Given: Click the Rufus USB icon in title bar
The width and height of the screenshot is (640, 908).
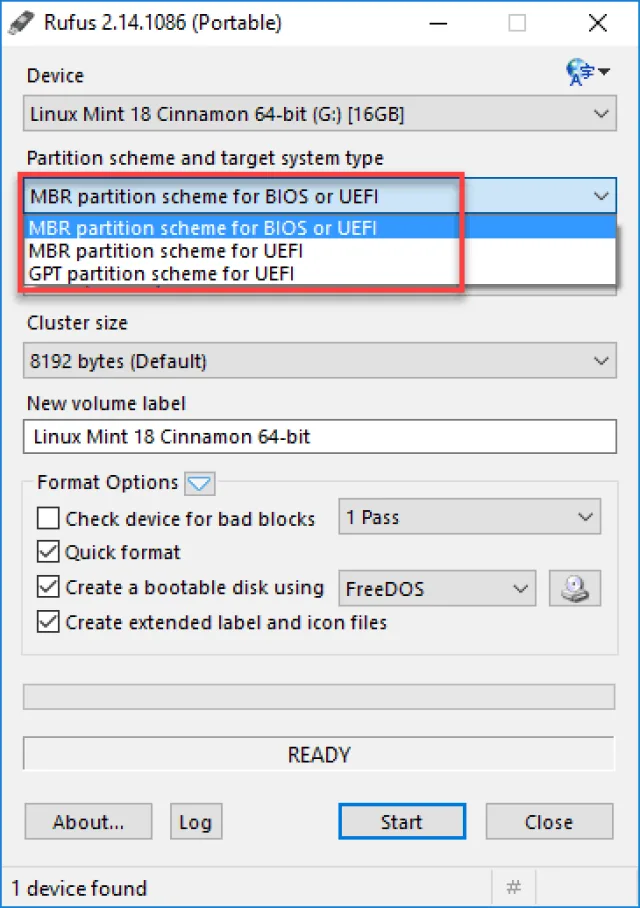Looking at the screenshot, I should point(21,23).
